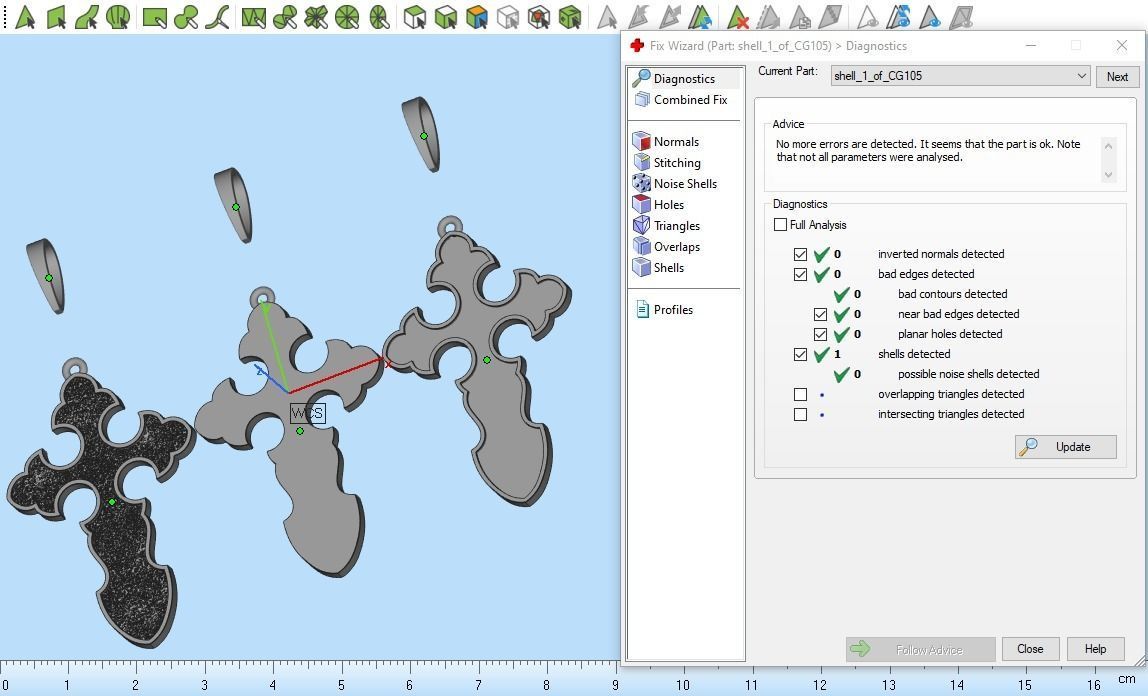The height and width of the screenshot is (696, 1148).
Task: Toggle near bad edges detected checkbox
Action: click(x=820, y=314)
